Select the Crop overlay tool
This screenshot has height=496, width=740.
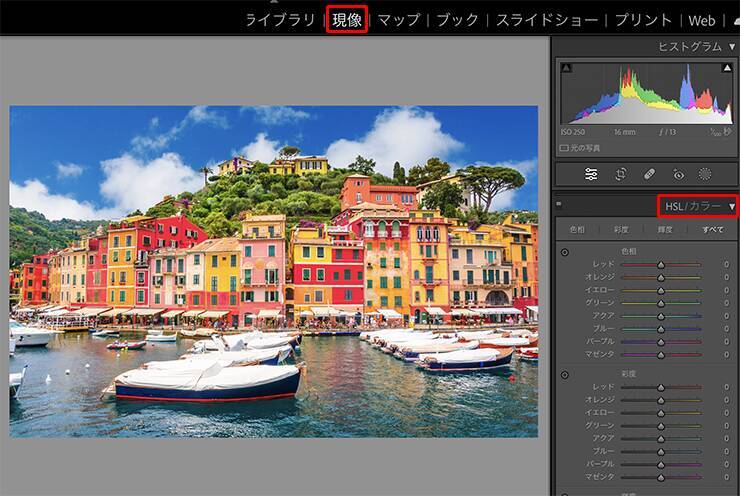pyautogui.click(x=620, y=174)
